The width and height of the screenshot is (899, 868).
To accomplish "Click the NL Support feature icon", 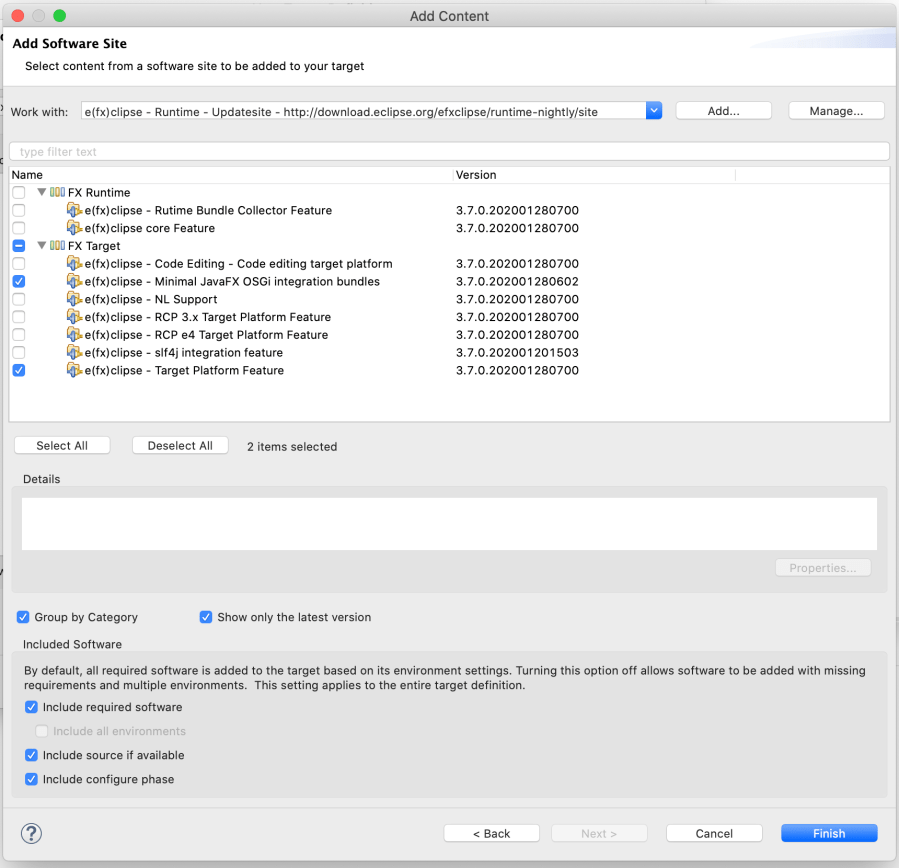I will 74,299.
